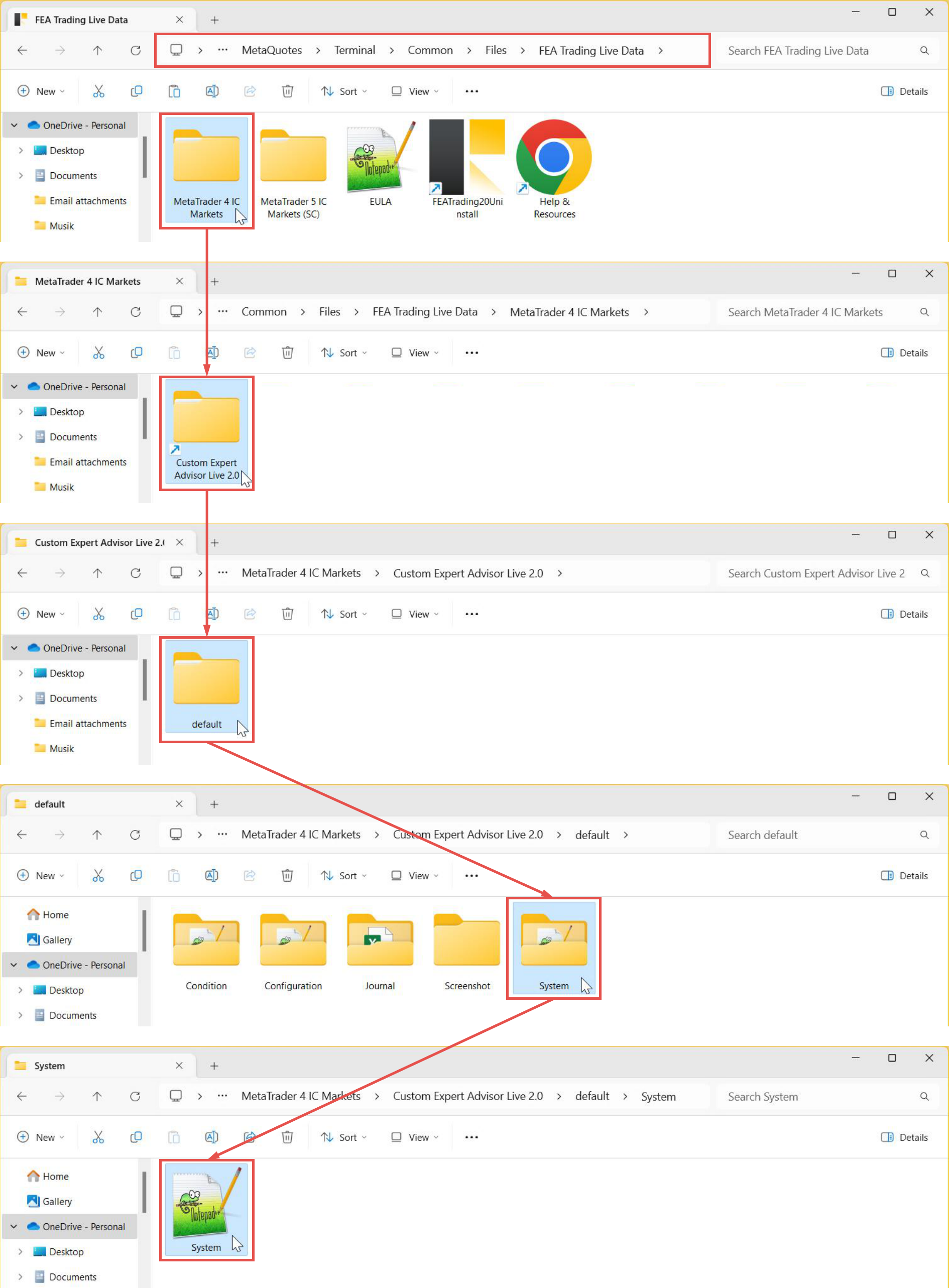Open Sort dropdown in default window
Screen dimensions: 949x1288
pos(343,876)
